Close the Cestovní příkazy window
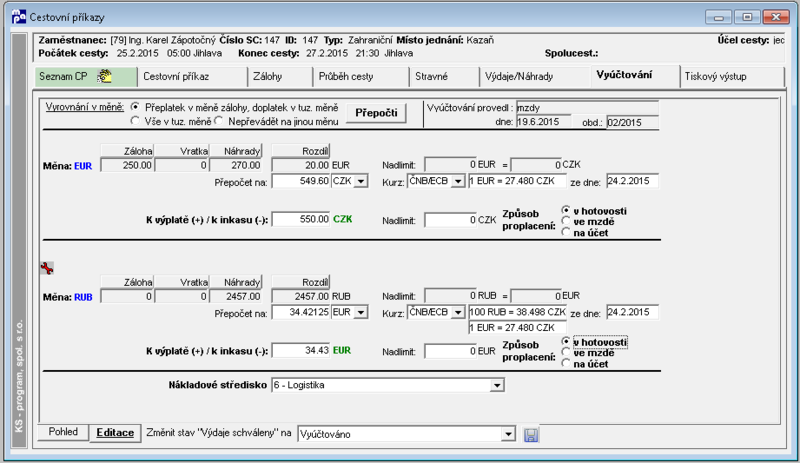Screen dimensions: 800x463 tap(776, 17)
